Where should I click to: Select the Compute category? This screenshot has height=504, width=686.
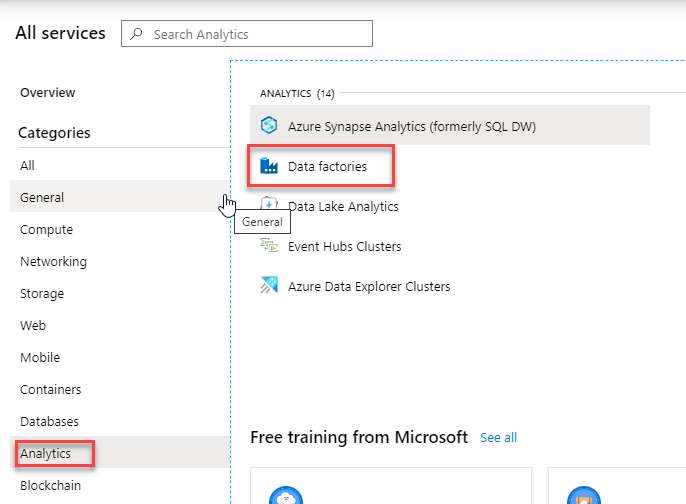pos(120,229)
